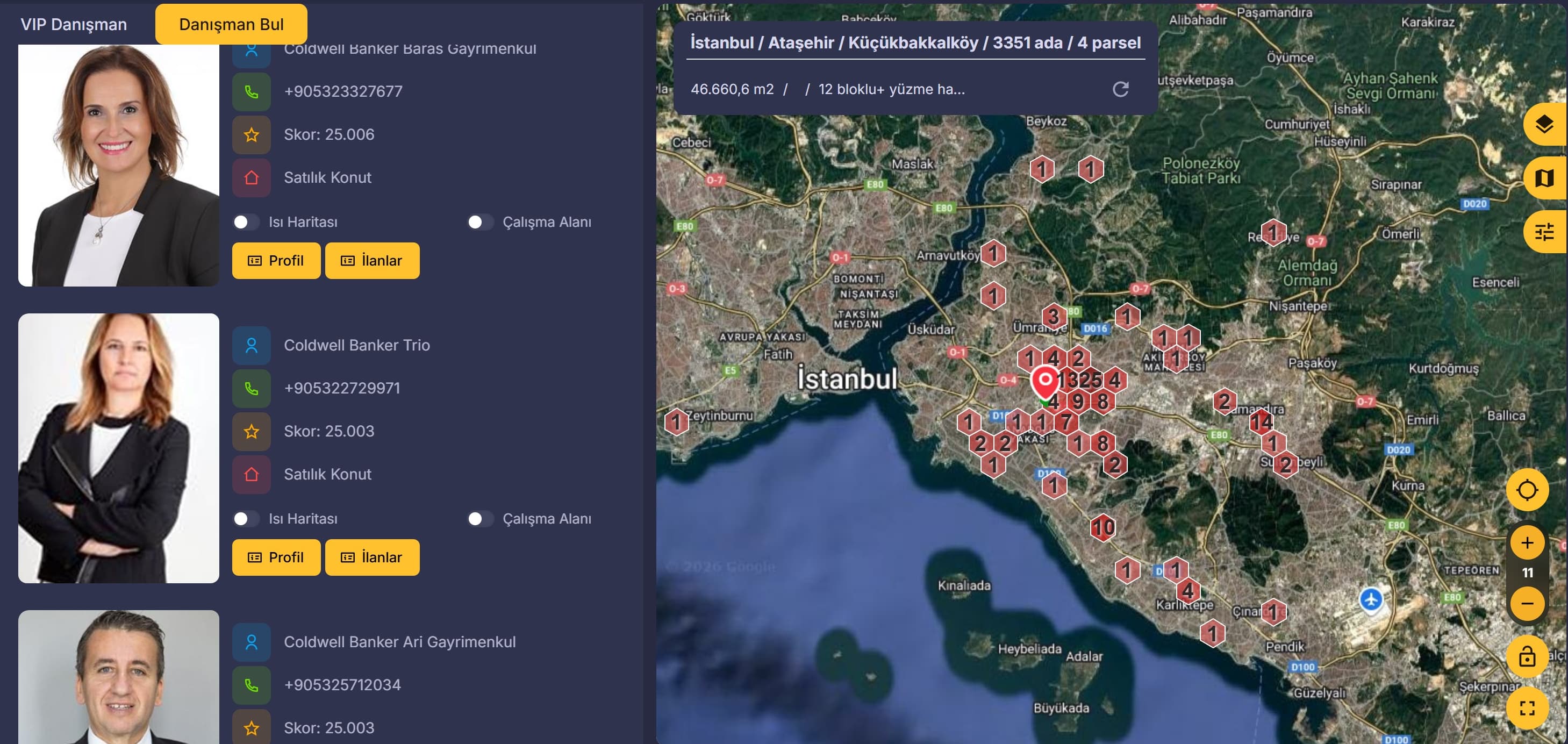The height and width of the screenshot is (744, 1568).
Task: Click the star icon in the Ari Gayrimenkul card
Action: pyautogui.click(x=252, y=727)
